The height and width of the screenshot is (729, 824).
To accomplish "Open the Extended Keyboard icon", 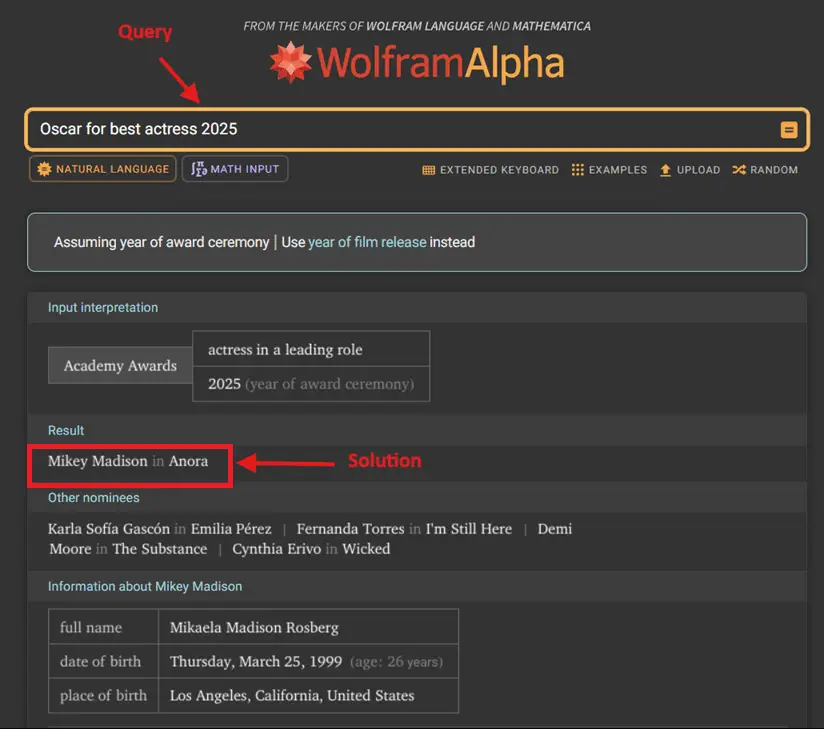I will tap(429, 171).
